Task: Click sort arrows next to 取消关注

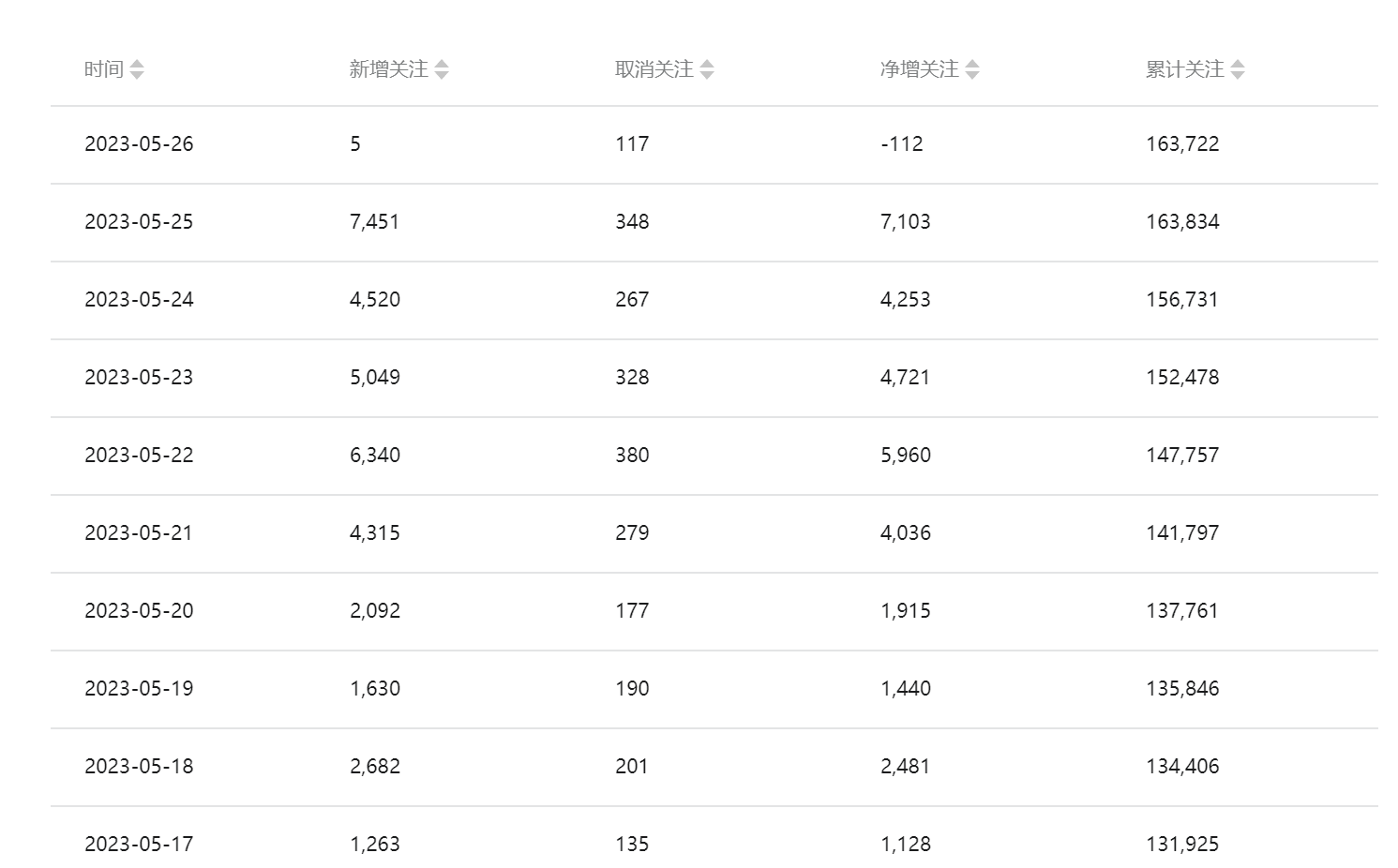Action: pyautogui.click(x=707, y=69)
